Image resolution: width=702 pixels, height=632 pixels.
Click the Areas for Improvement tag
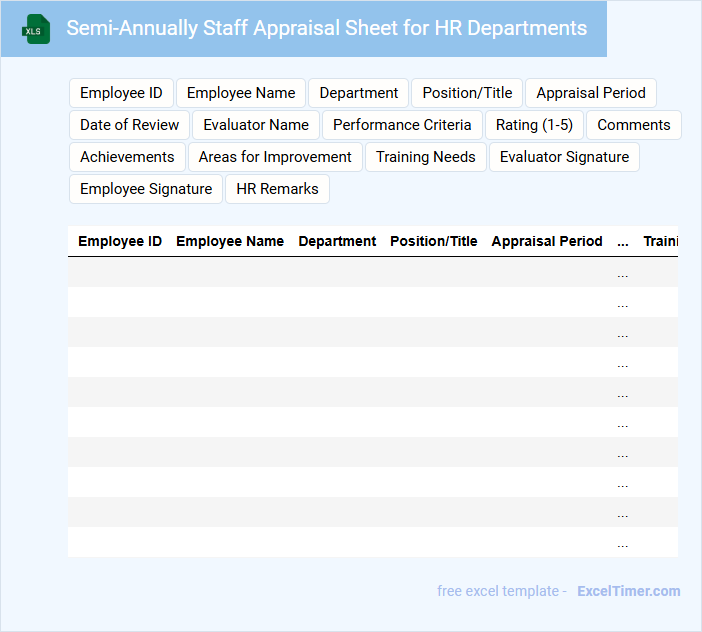[275, 157]
